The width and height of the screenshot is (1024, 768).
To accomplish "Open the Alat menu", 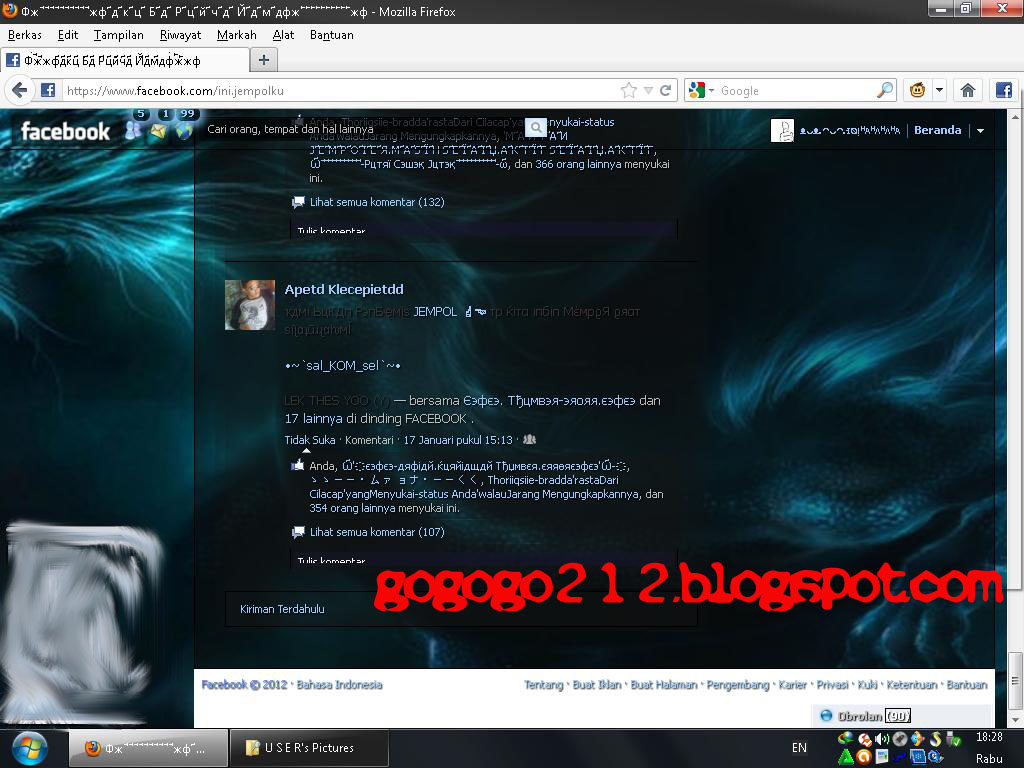I will pos(283,35).
